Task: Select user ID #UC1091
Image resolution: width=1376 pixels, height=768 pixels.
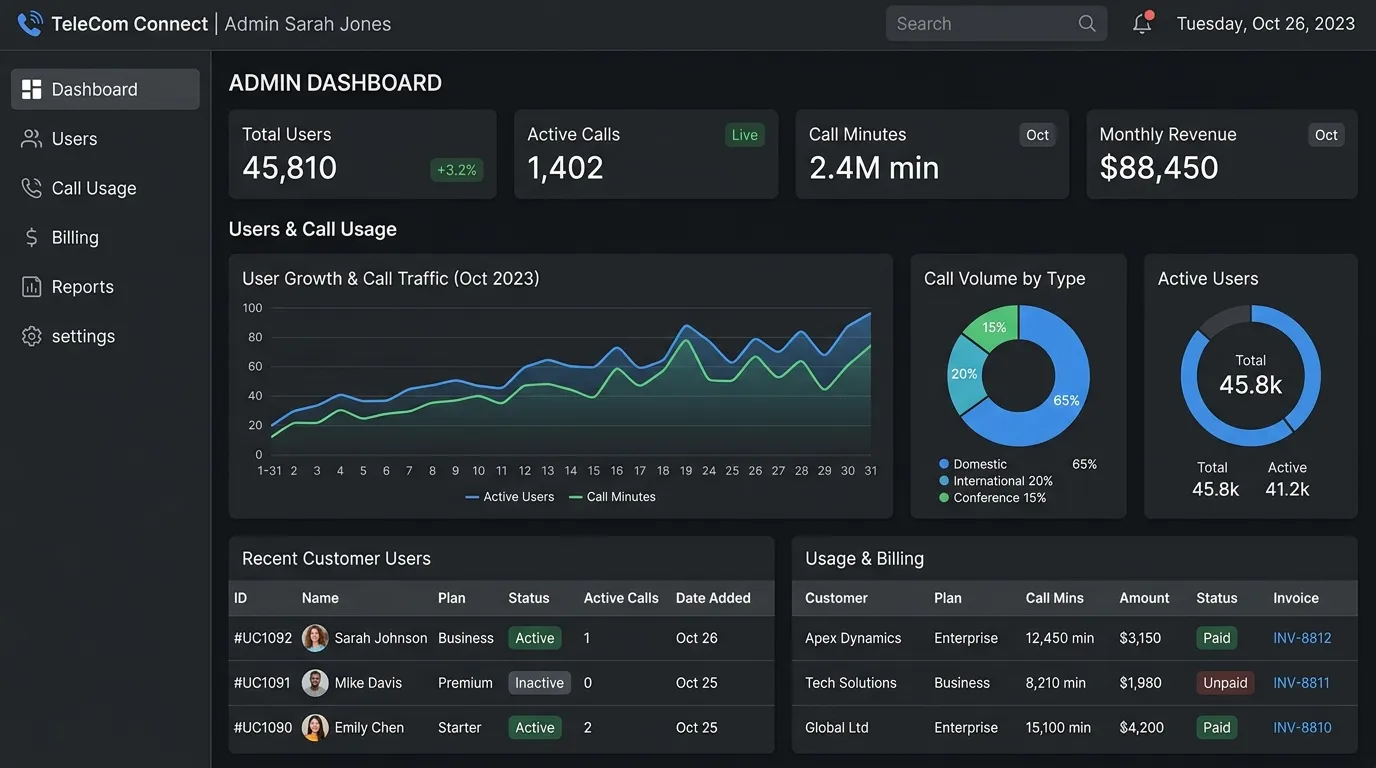Action: coord(262,683)
